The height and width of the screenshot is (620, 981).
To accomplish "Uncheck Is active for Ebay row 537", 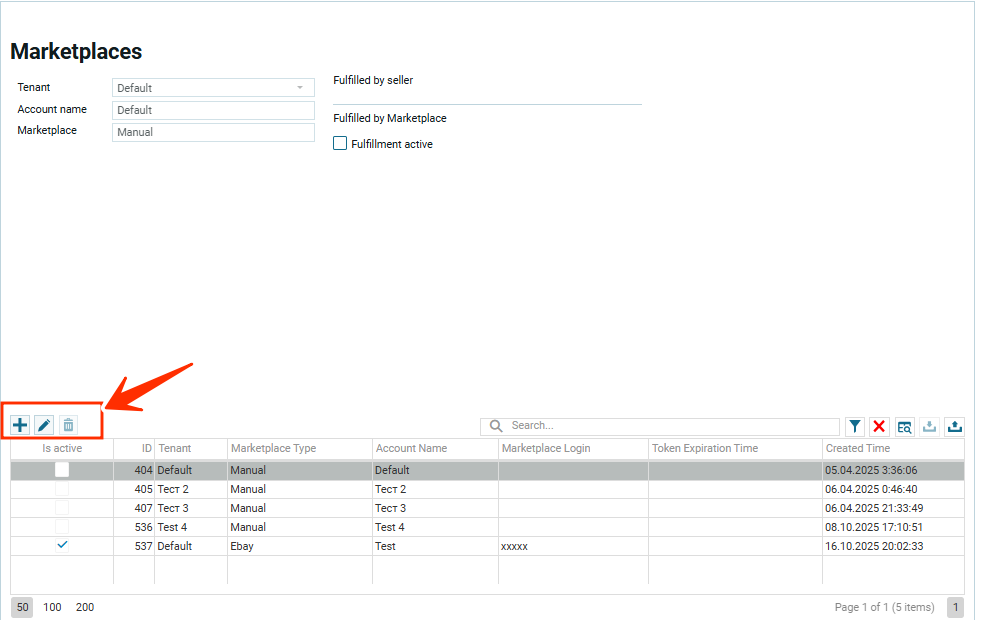I will point(62,546).
